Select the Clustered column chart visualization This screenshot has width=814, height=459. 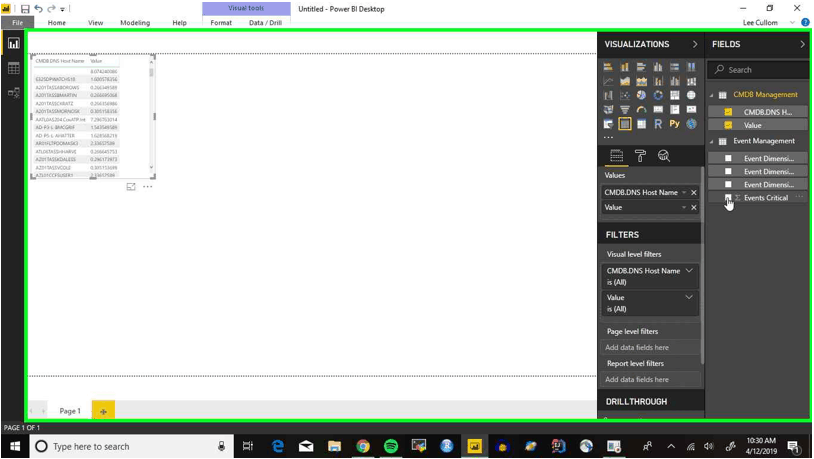pos(658,67)
